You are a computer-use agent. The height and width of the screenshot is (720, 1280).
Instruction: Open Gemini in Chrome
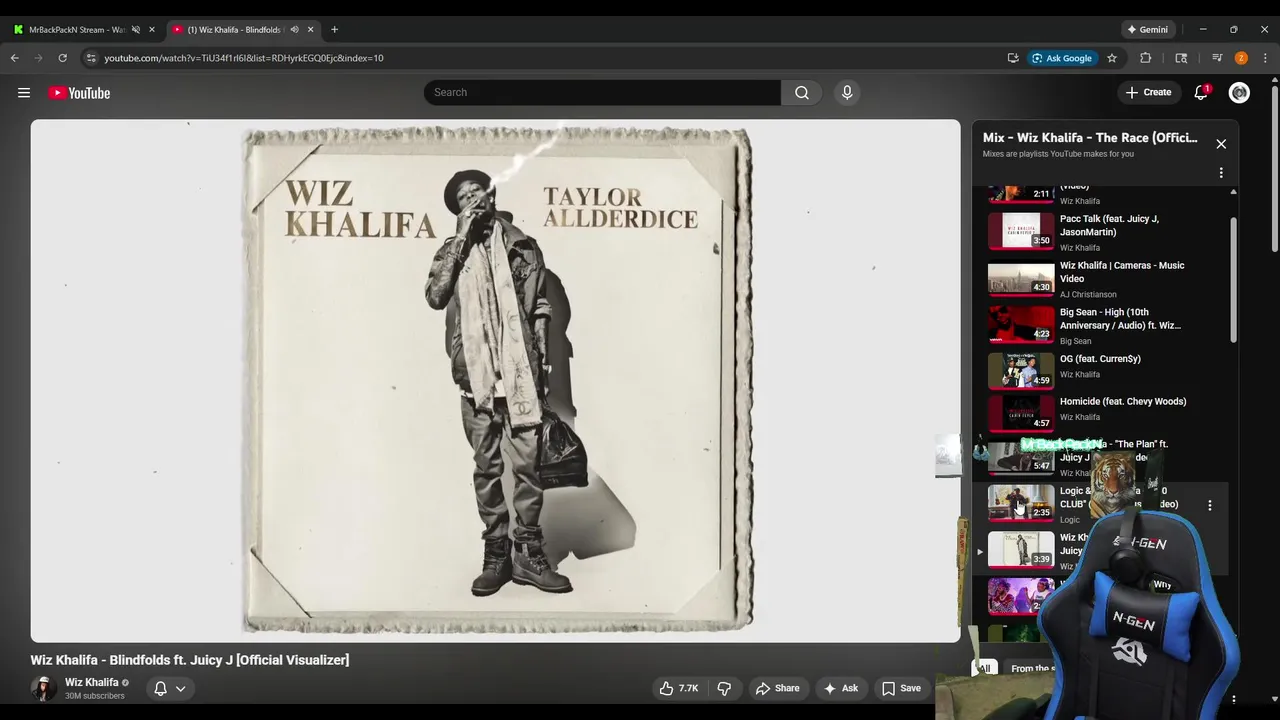(x=1148, y=29)
